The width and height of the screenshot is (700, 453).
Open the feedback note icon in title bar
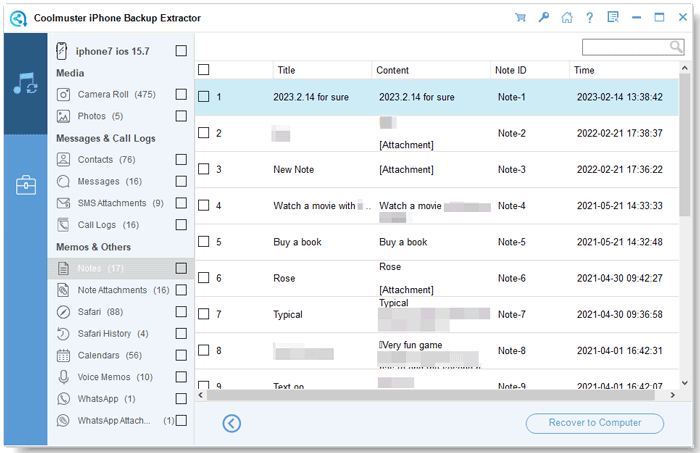coord(613,17)
